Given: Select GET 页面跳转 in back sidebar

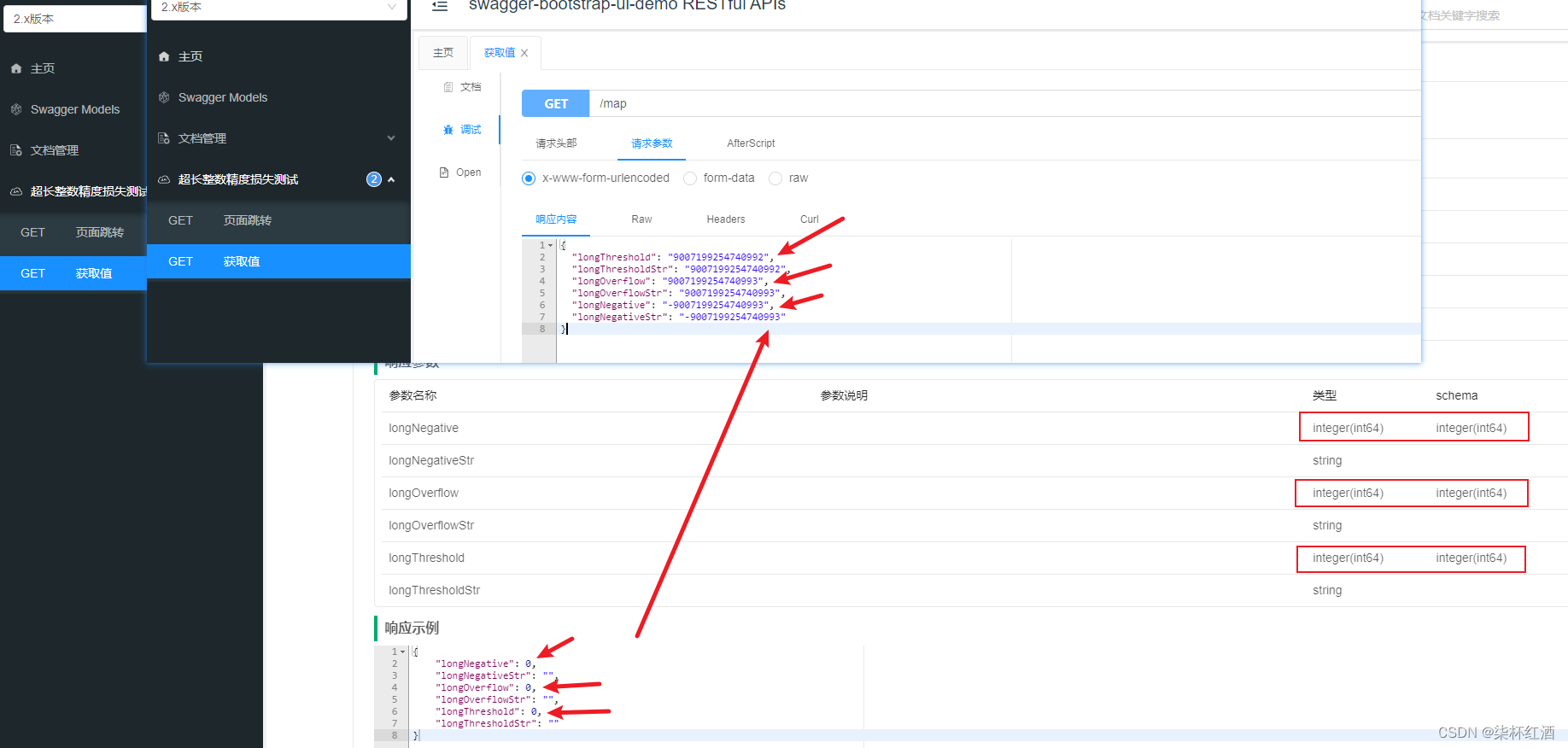Looking at the screenshot, I should pyautogui.click(x=73, y=232).
